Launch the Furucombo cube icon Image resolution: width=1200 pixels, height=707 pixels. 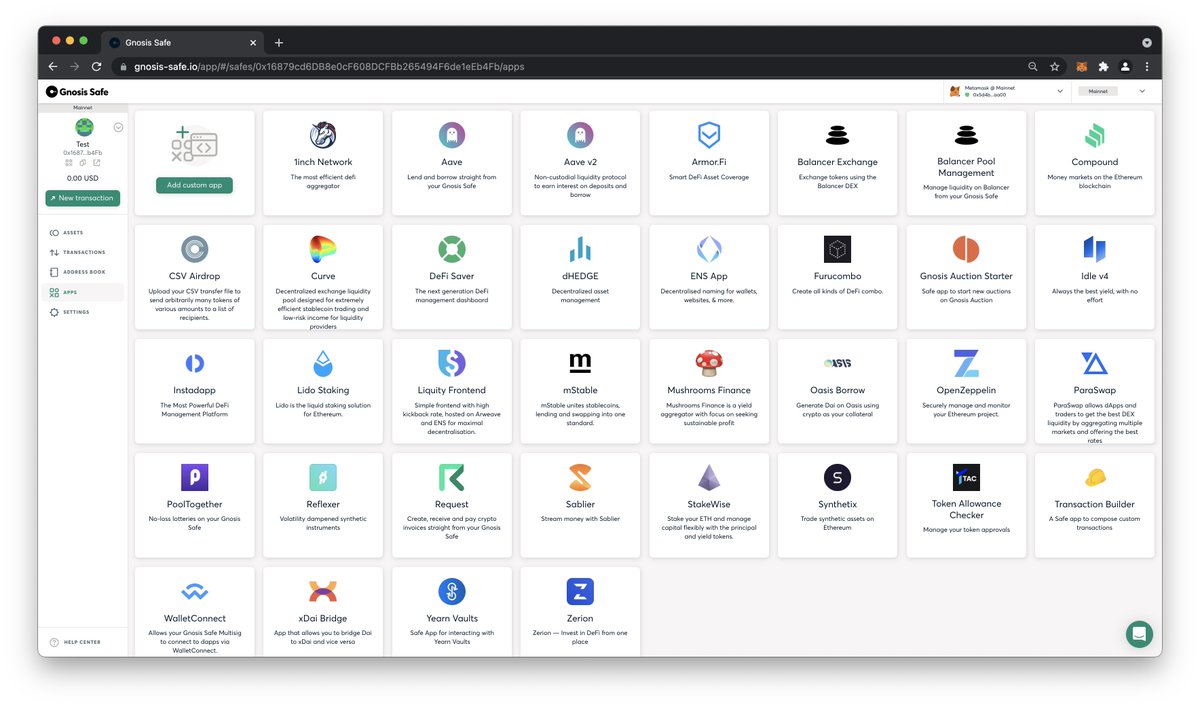point(837,249)
